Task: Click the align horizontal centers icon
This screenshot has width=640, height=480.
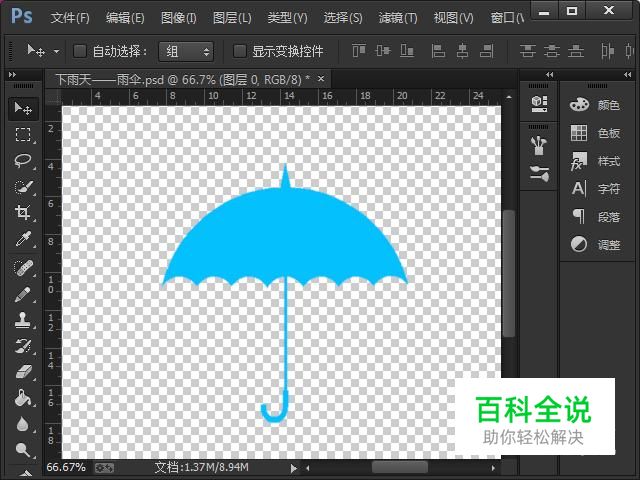Action: coord(462,51)
